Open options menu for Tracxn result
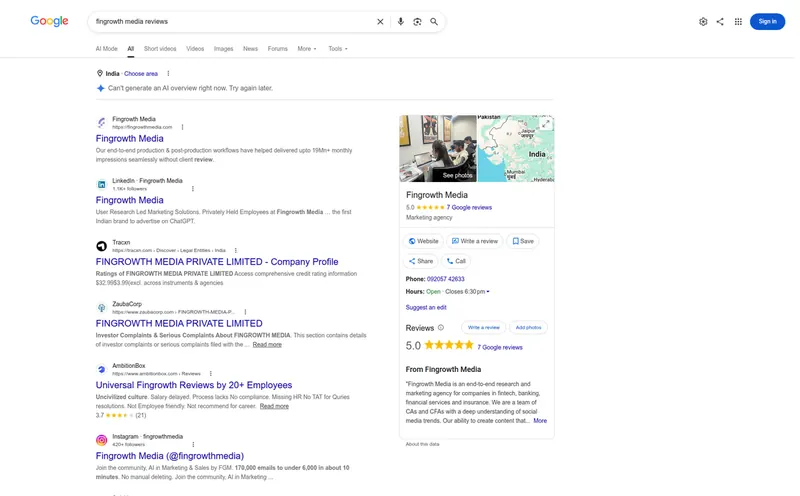The height and width of the screenshot is (496, 800). tap(236, 251)
